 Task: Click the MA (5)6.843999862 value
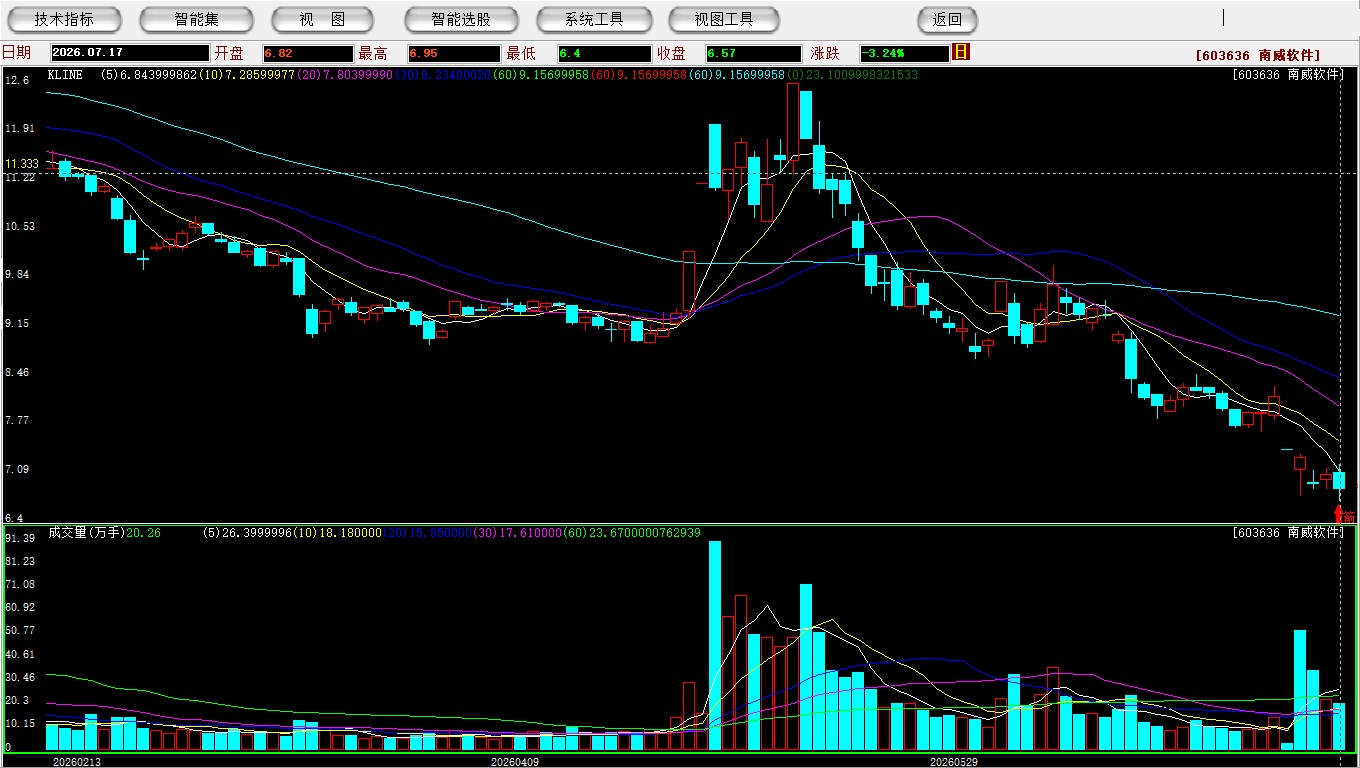click(150, 75)
